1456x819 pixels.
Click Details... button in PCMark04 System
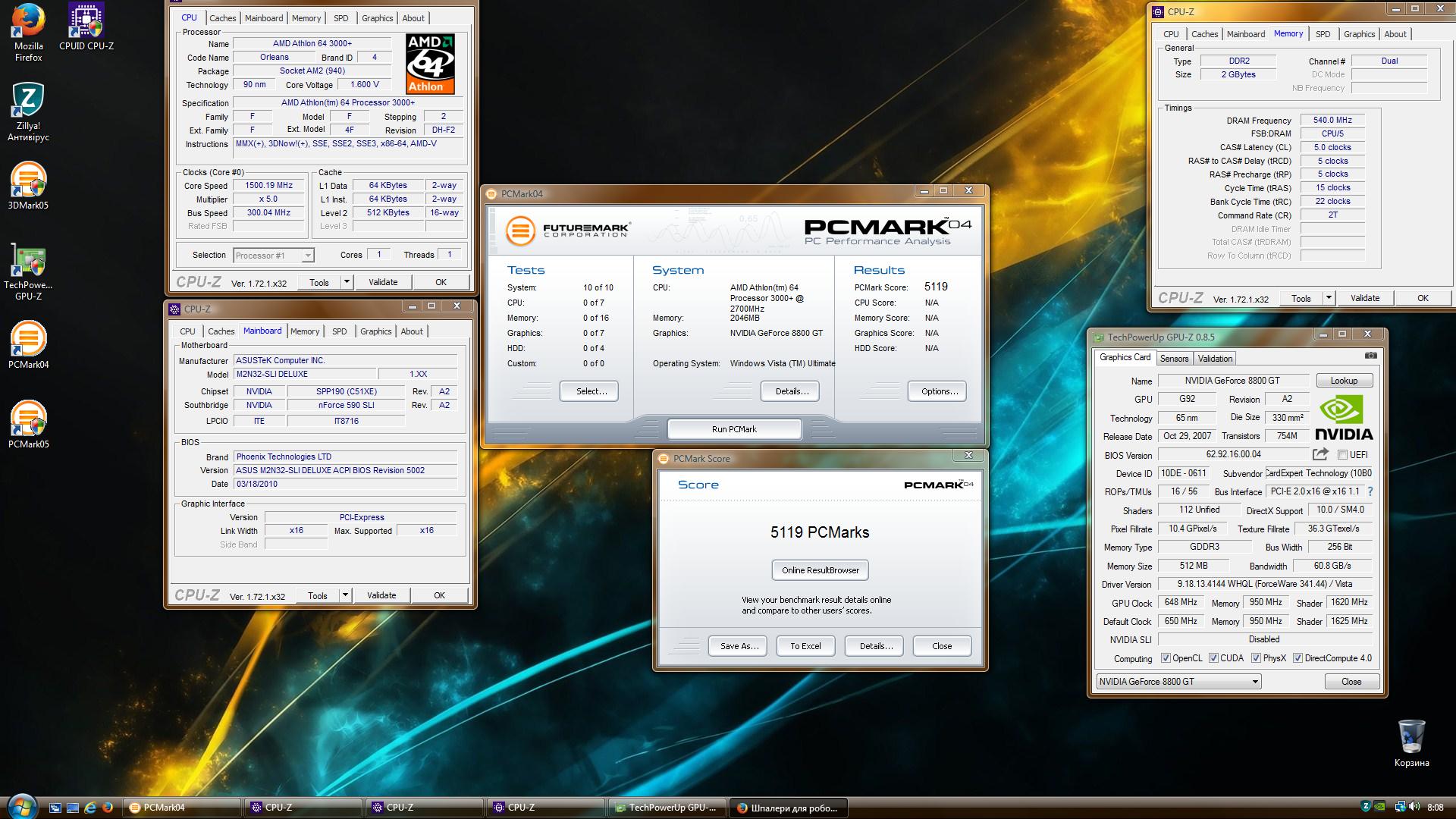[x=790, y=391]
